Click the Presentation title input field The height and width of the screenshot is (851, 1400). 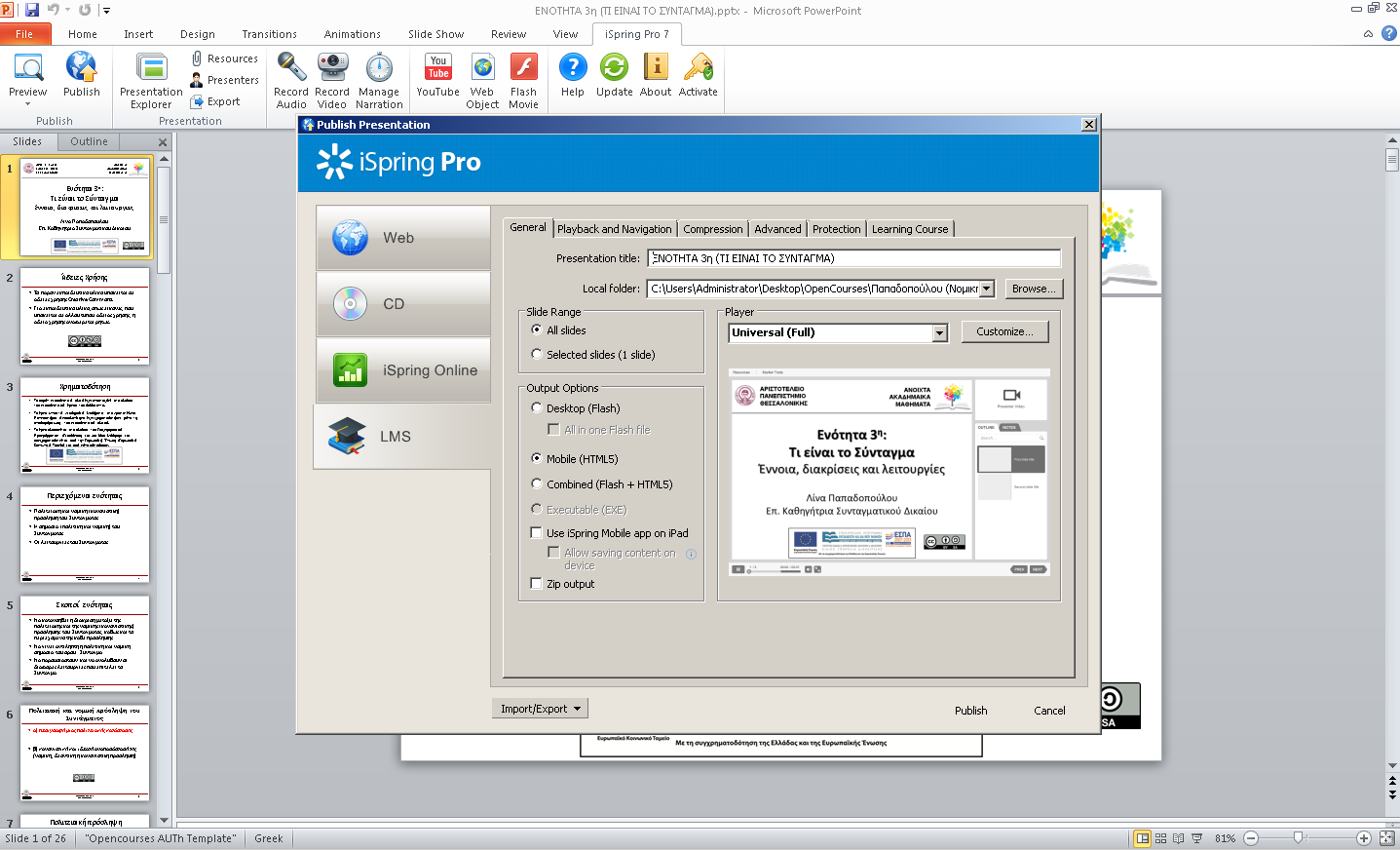click(854, 258)
